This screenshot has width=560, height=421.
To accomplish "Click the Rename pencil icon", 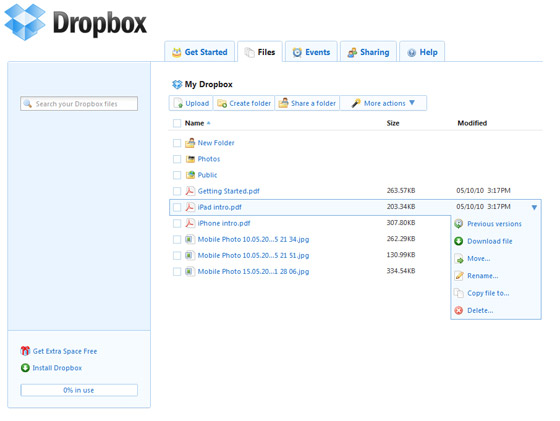I will 459,276.
